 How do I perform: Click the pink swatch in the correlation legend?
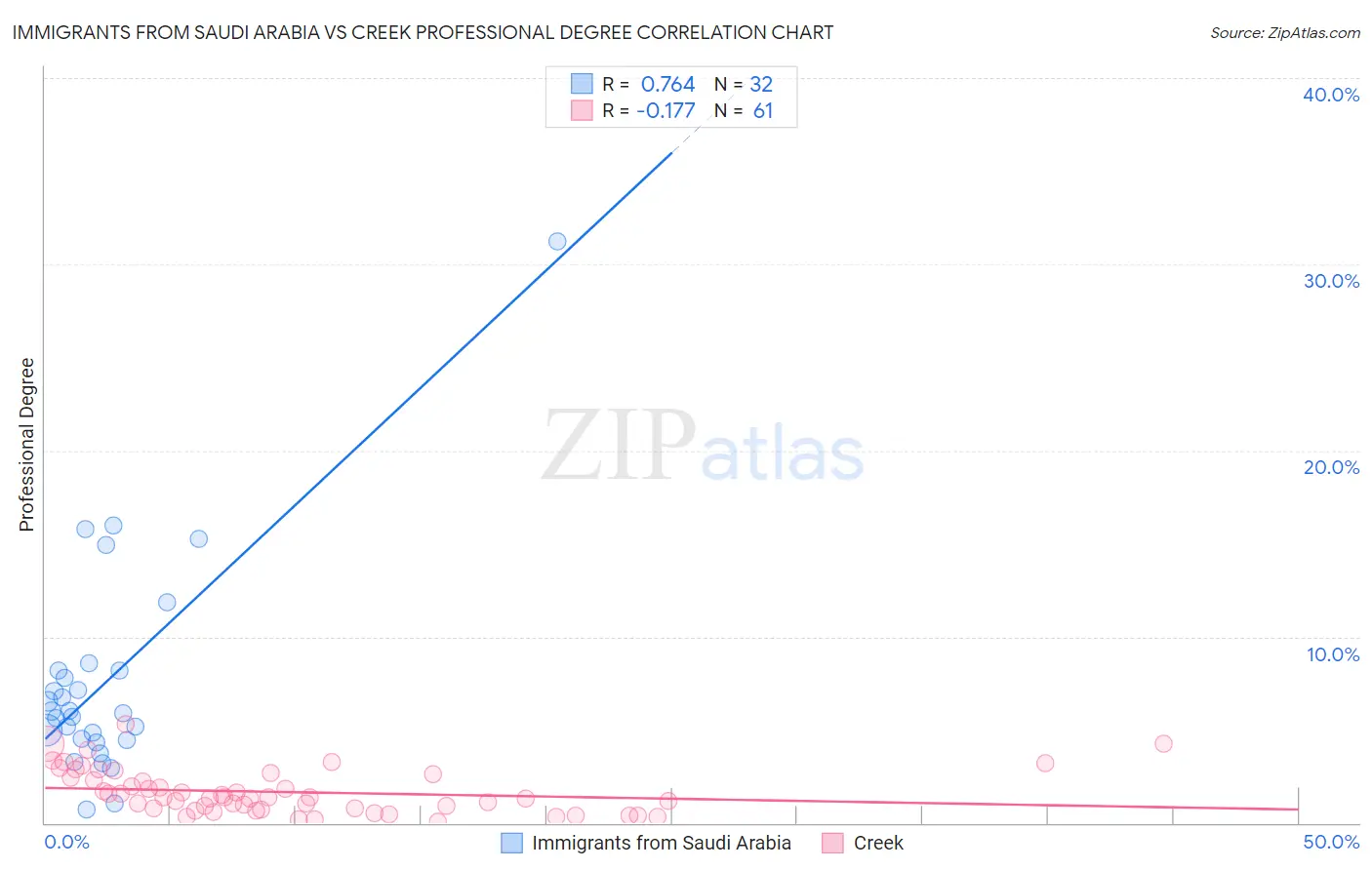582,110
